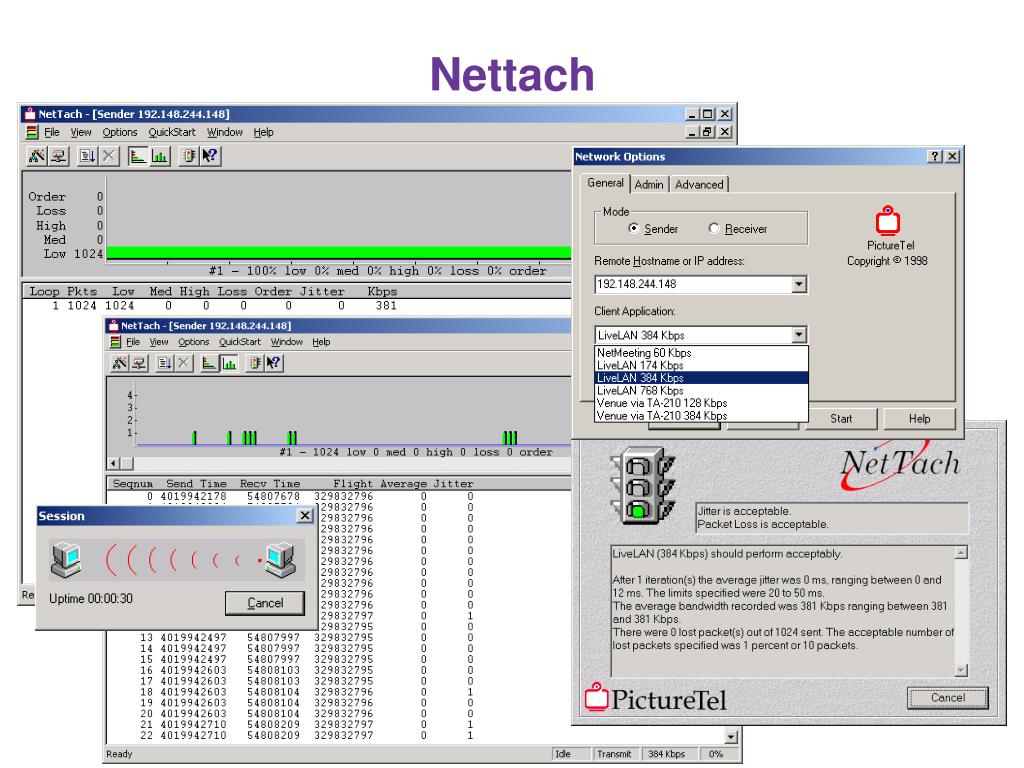Click the right computer icon in Session dialog
The height and width of the screenshot is (768, 1024).
pos(281,560)
